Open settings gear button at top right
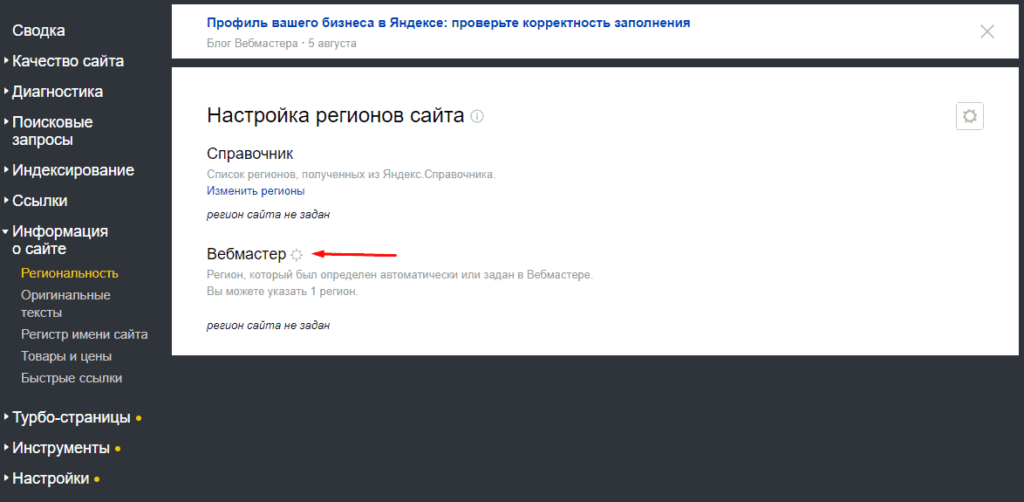This screenshot has width=1024, height=502. coord(969,116)
